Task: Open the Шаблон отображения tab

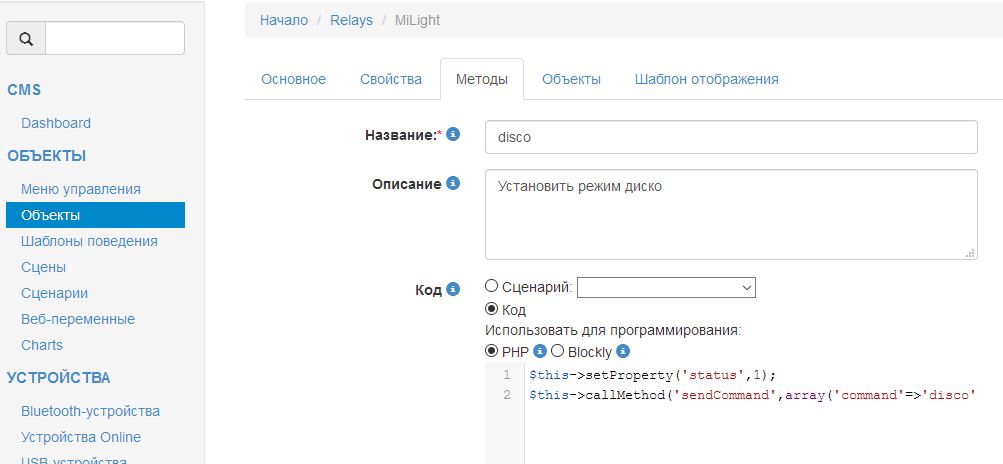Action: point(706,79)
